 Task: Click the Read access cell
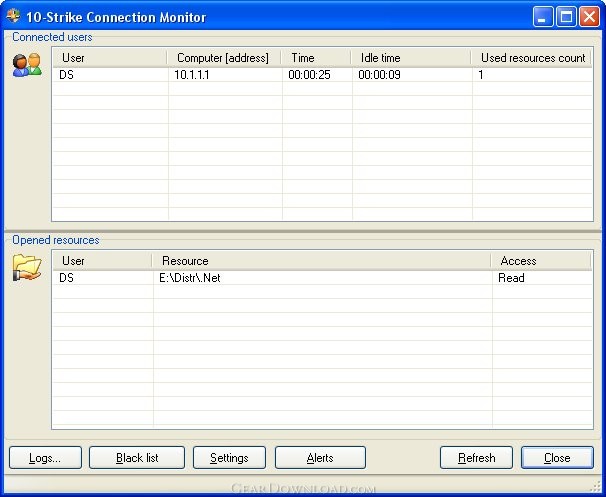point(511,278)
